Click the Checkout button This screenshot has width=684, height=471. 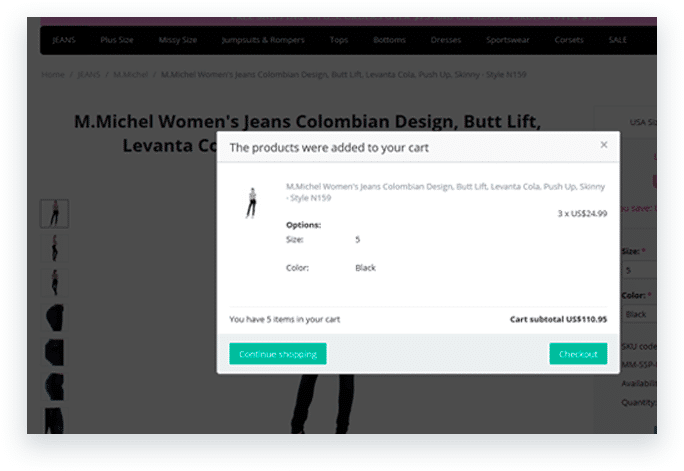[578, 354]
